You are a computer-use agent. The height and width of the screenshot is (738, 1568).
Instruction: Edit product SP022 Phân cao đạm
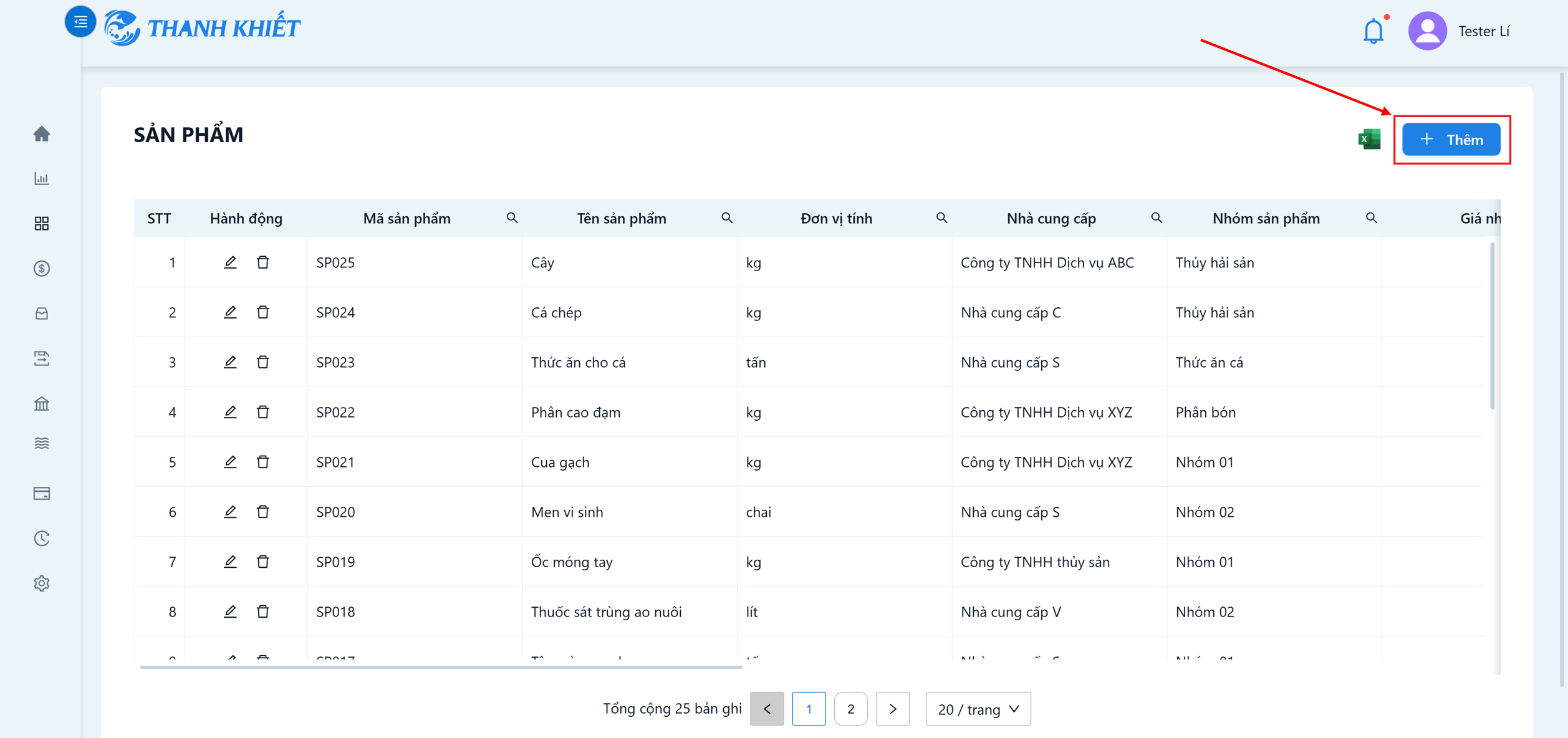point(230,412)
